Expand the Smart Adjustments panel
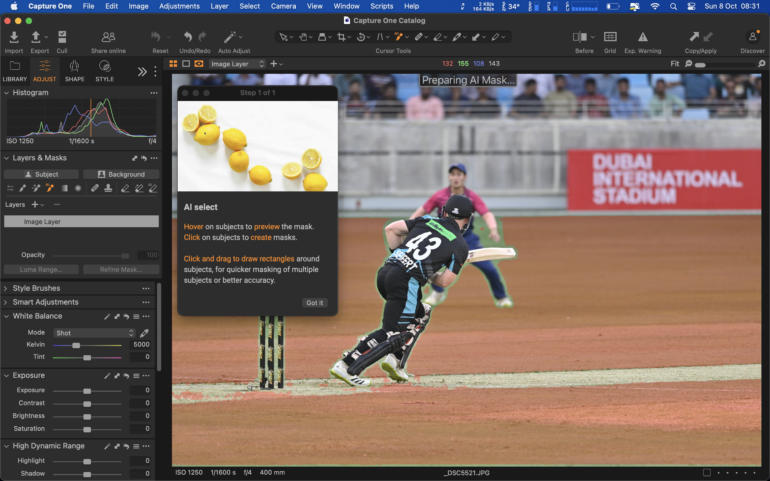Screen dimensions: 770x481 tap(6, 302)
